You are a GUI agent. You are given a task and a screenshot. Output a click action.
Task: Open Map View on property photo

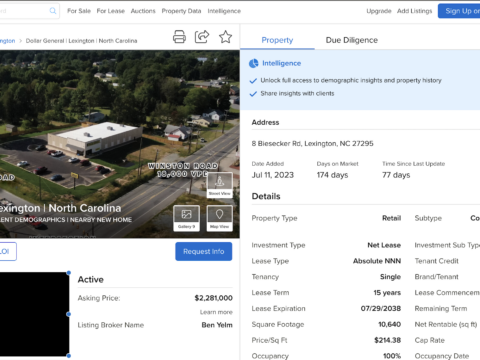219,218
